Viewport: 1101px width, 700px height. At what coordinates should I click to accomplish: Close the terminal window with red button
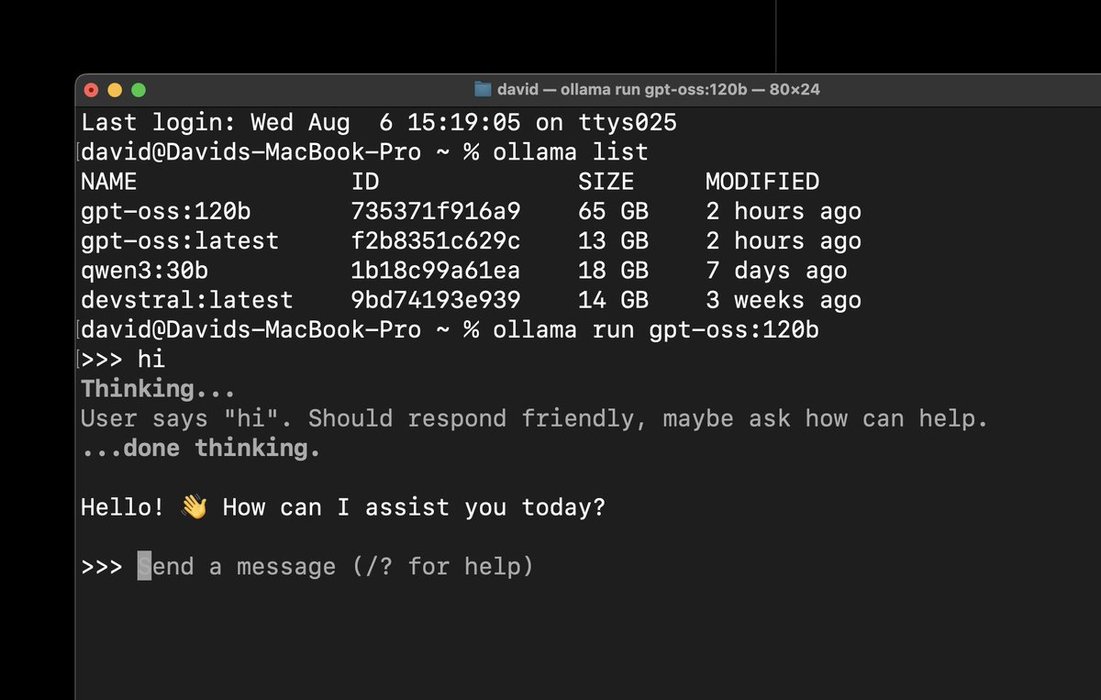[x=91, y=90]
